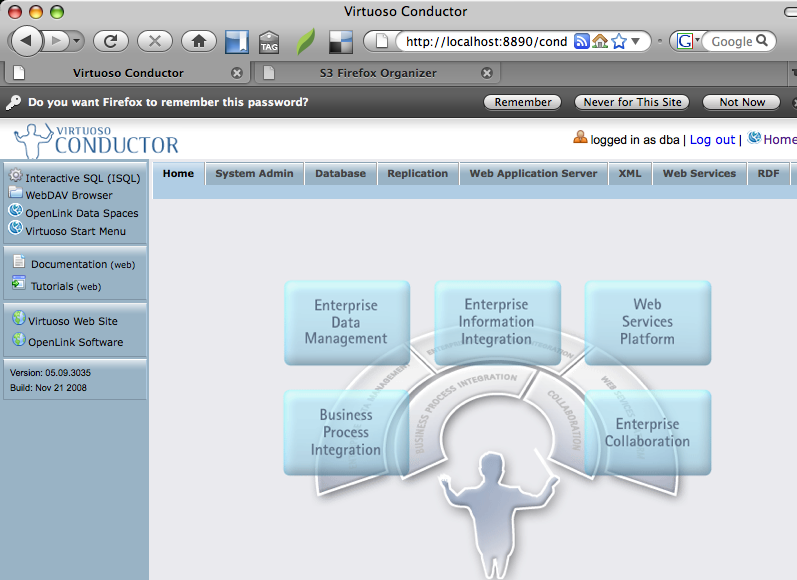The image size is (797, 580).
Task: Click the Log out link
Action: (712, 140)
